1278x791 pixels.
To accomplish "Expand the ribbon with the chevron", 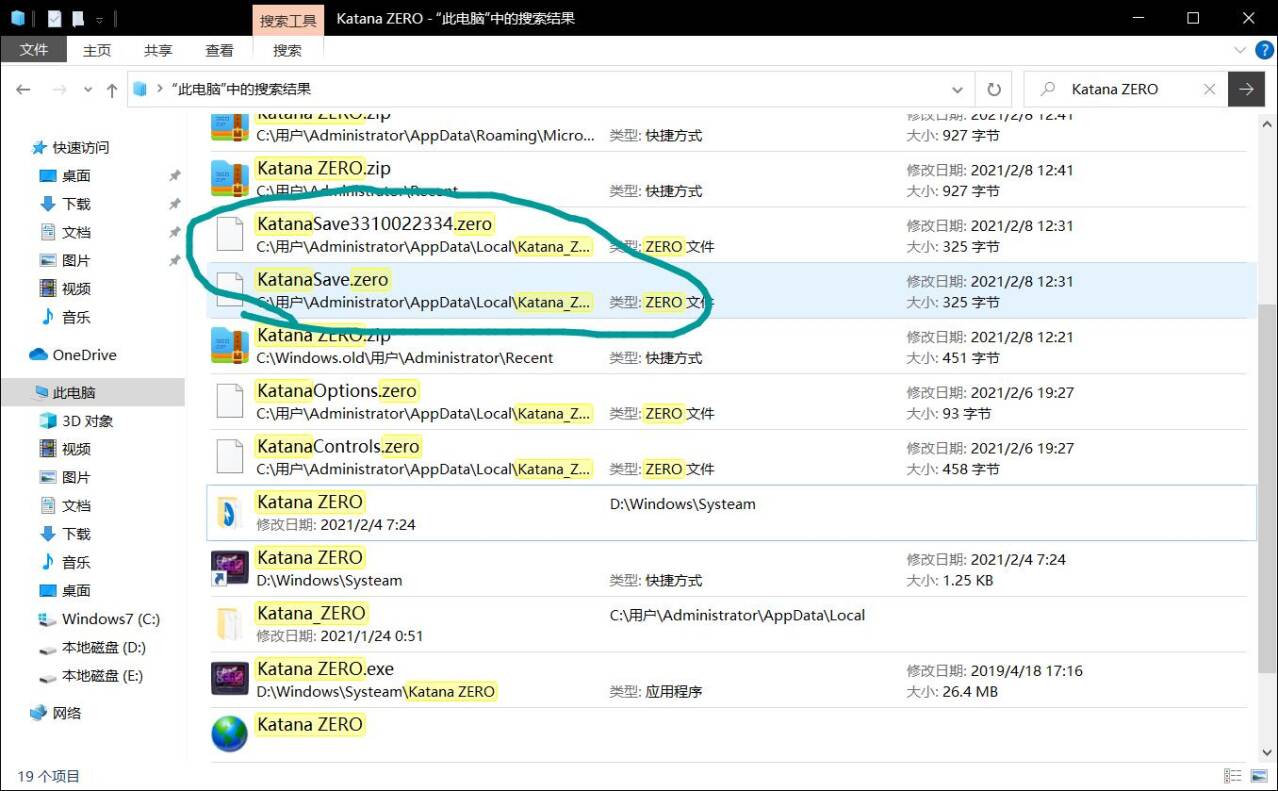I will [1241, 50].
